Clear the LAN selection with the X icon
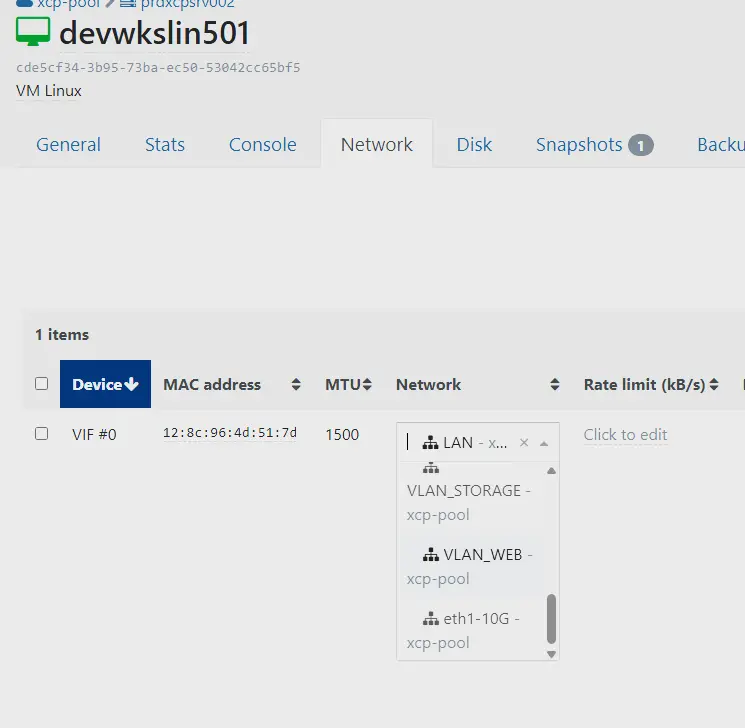The width and height of the screenshot is (745, 728). [x=524, y=443]
